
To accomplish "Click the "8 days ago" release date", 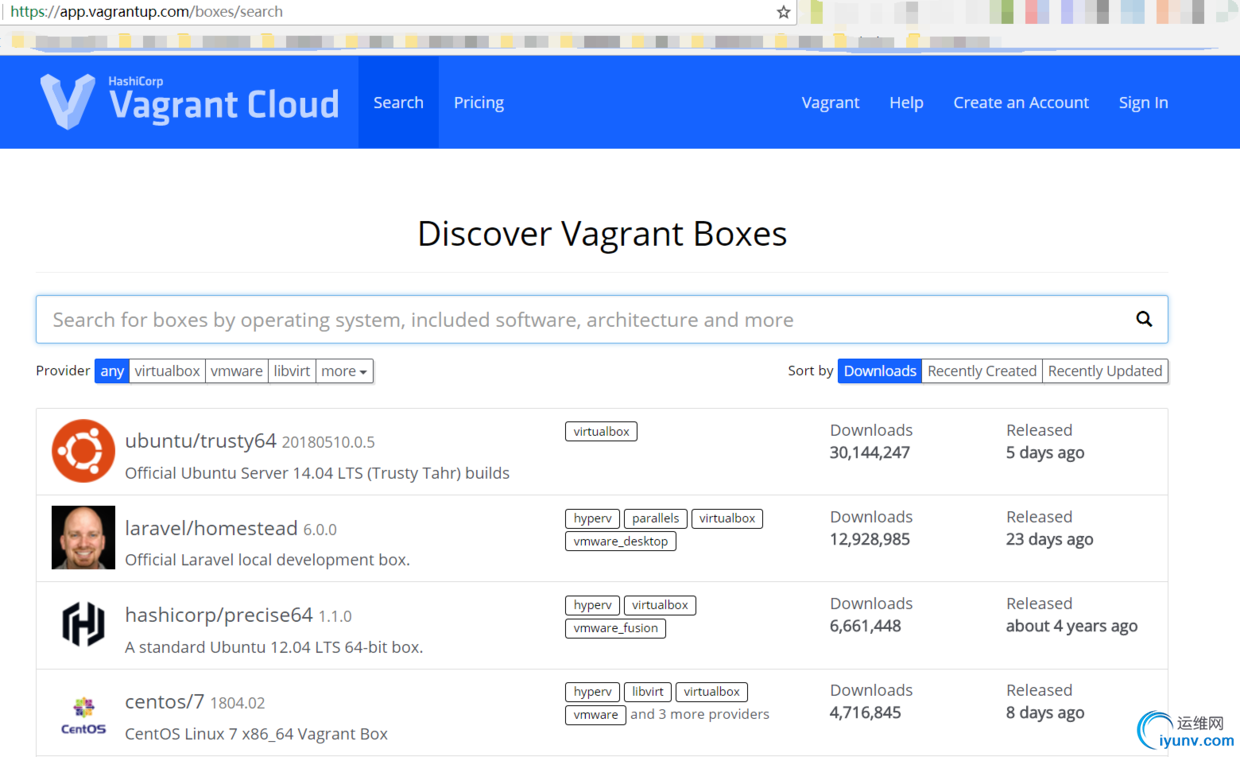I will 1045,712.
